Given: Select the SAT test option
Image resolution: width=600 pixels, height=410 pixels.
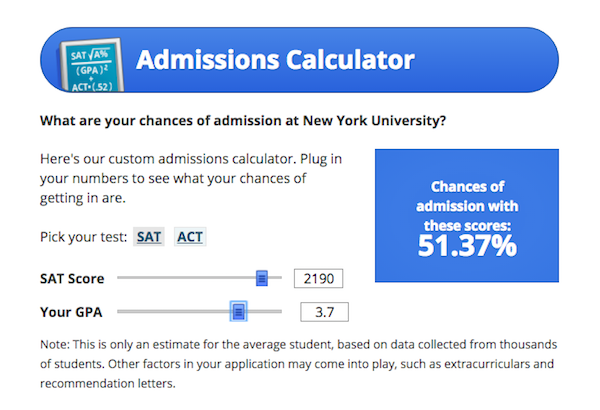Looking at the screenshot, I should (149, 237).
